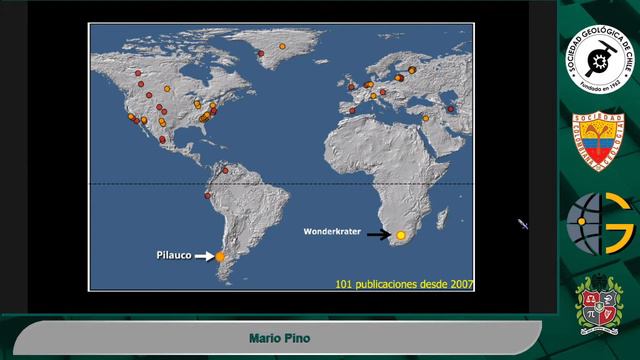The image size is (640, 360).
Task: Click the university coat of arms crest
Action: [599, 304]
